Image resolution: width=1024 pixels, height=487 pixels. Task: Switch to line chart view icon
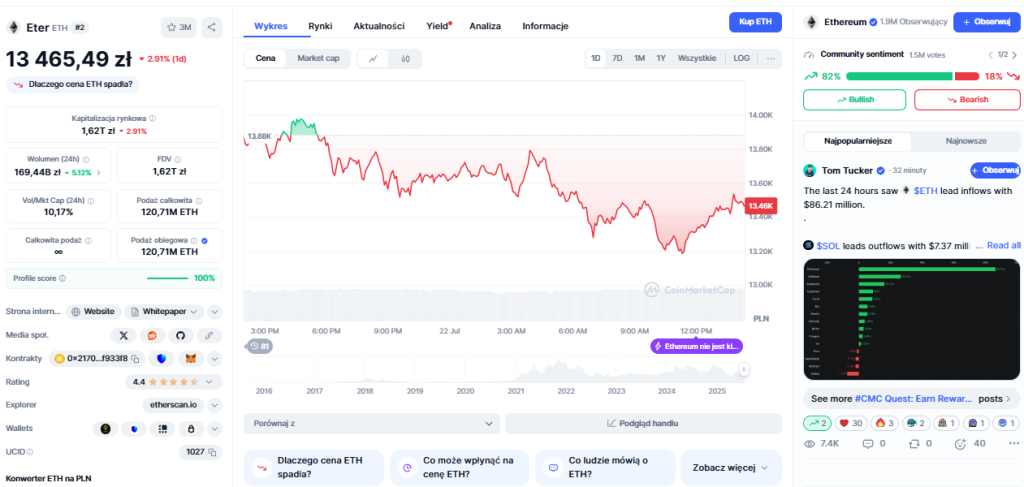374,59
